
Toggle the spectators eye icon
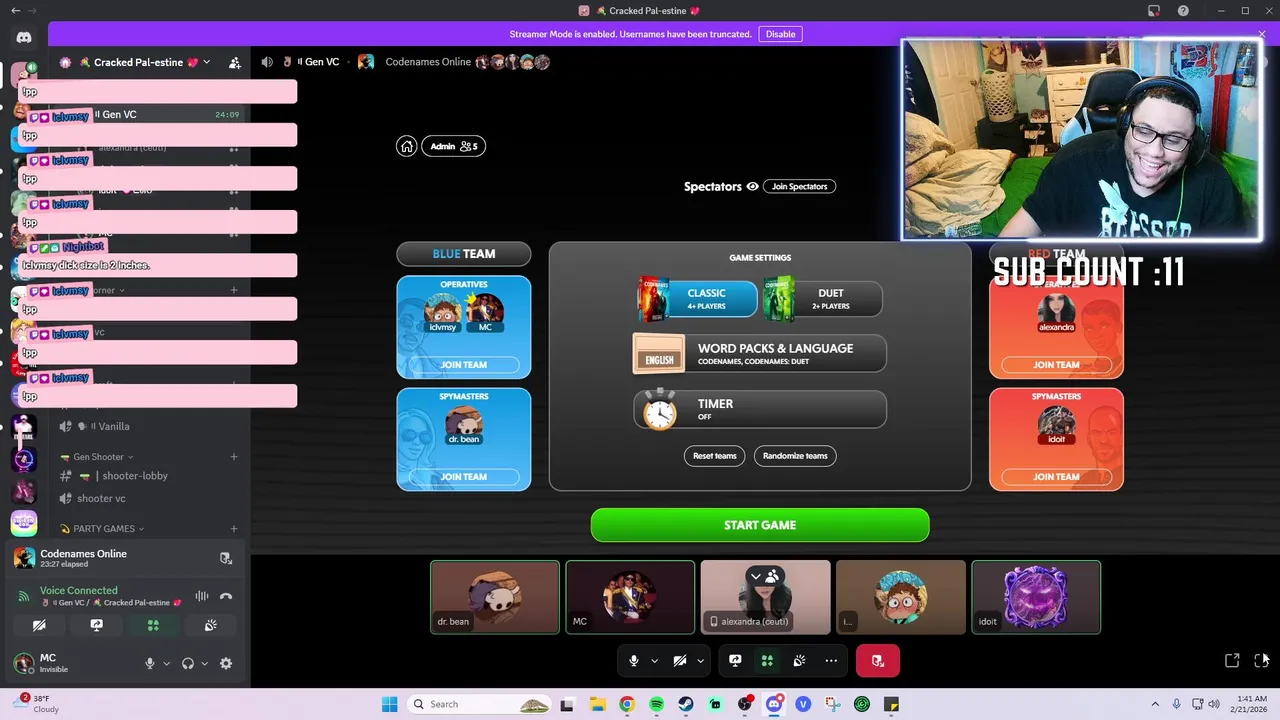pos(753,186)
